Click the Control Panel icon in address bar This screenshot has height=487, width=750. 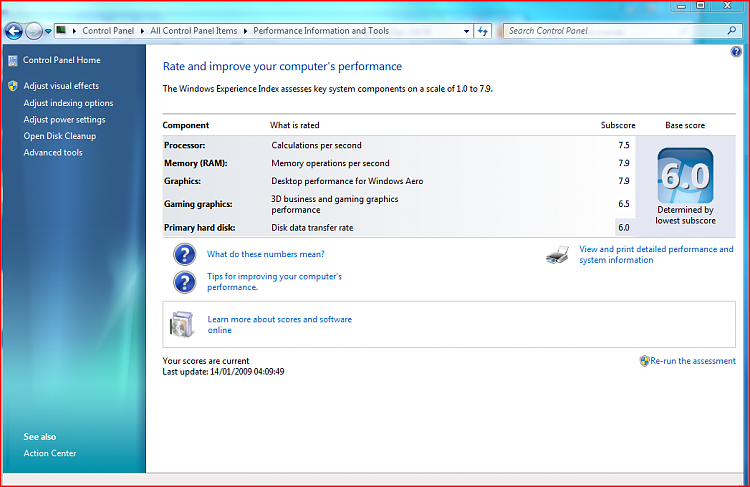[x=61, y=31]
